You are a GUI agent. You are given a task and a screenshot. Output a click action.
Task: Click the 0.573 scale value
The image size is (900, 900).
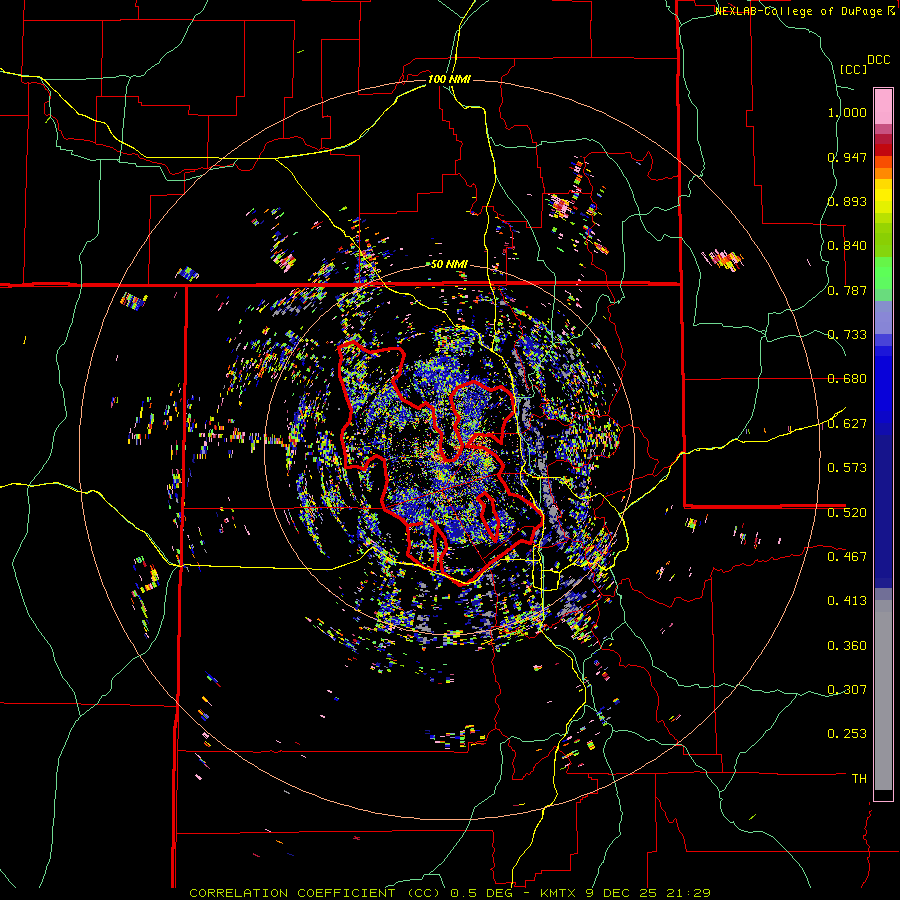click(847, 468)
